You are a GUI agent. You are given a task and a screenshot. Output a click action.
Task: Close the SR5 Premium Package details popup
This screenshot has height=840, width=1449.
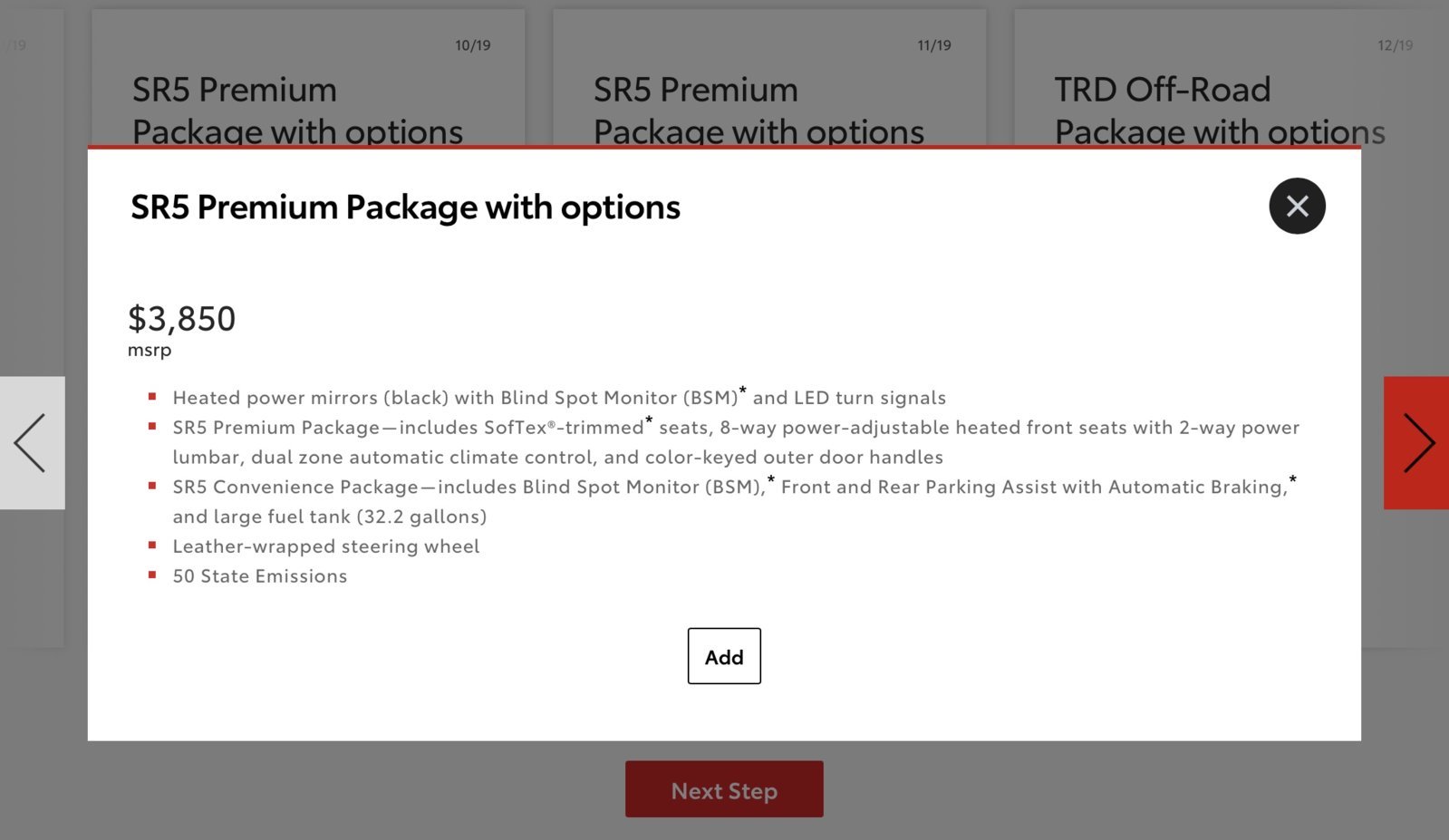1297,206
